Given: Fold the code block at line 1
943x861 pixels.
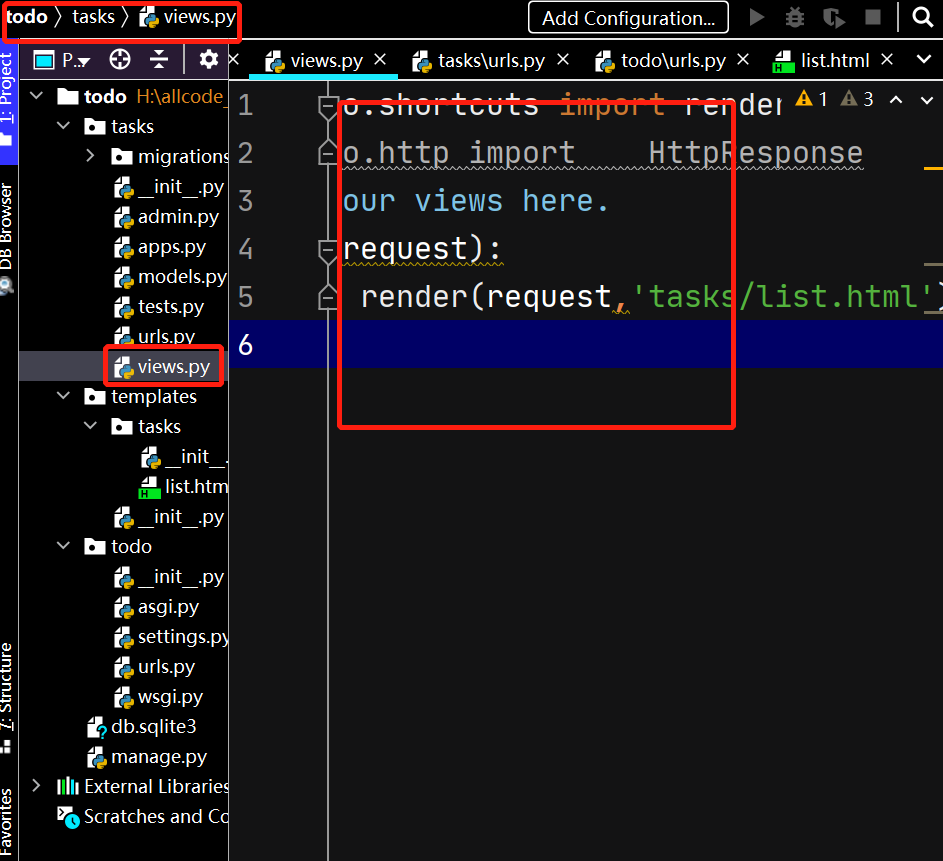Looking at the screenshot, I should 327,107.
